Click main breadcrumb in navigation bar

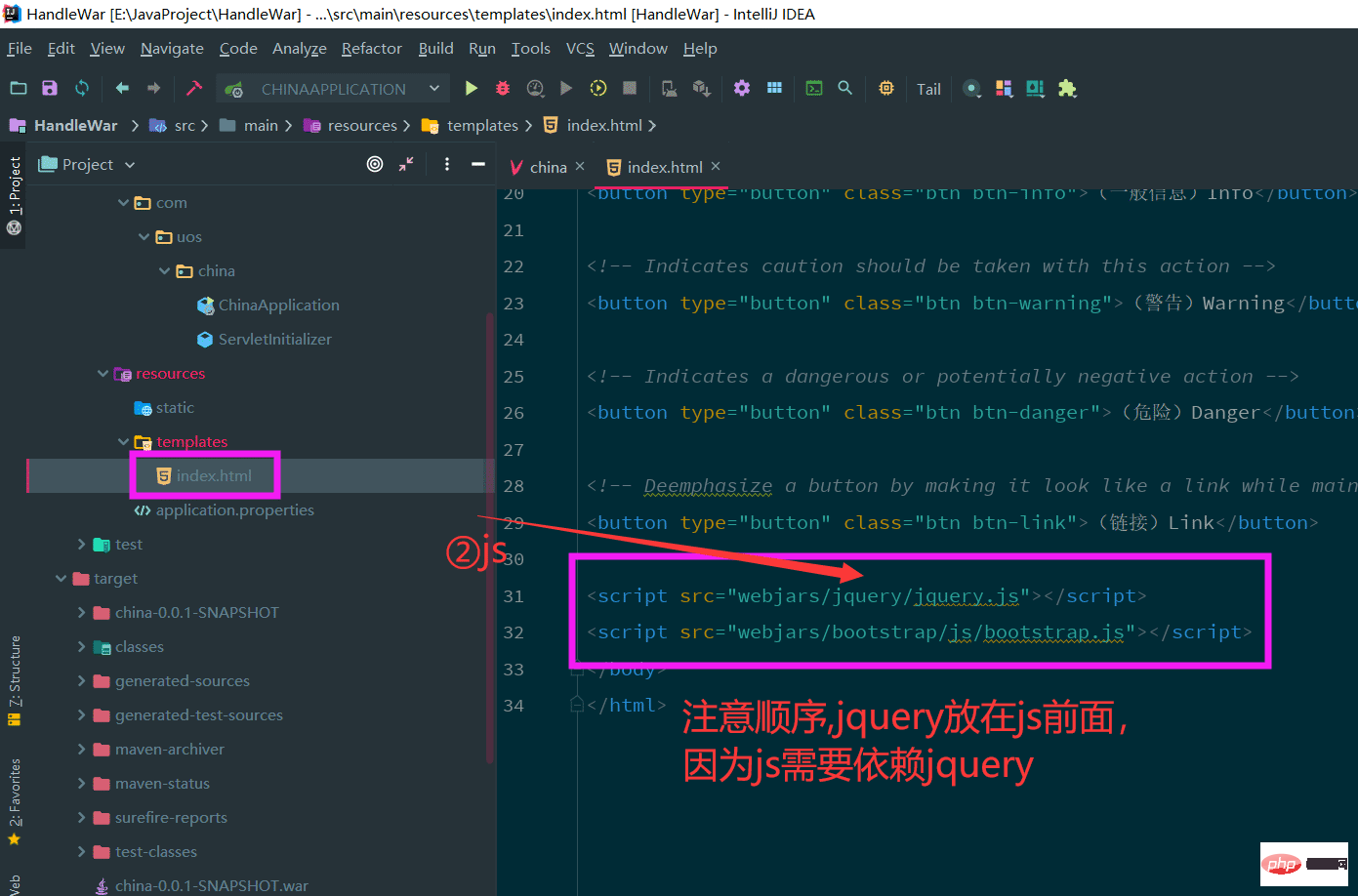[x=261, y=125]
